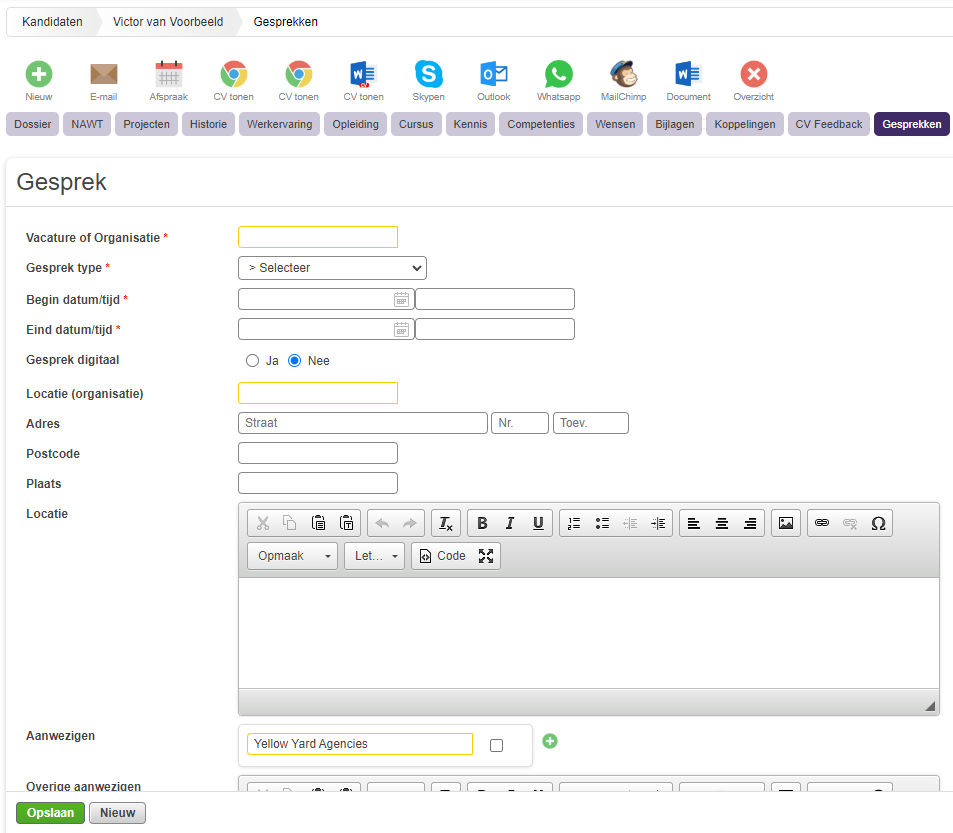Screen dimensions: 953x833
Task: Click the Word Document icon
Action: click(689, 74)
